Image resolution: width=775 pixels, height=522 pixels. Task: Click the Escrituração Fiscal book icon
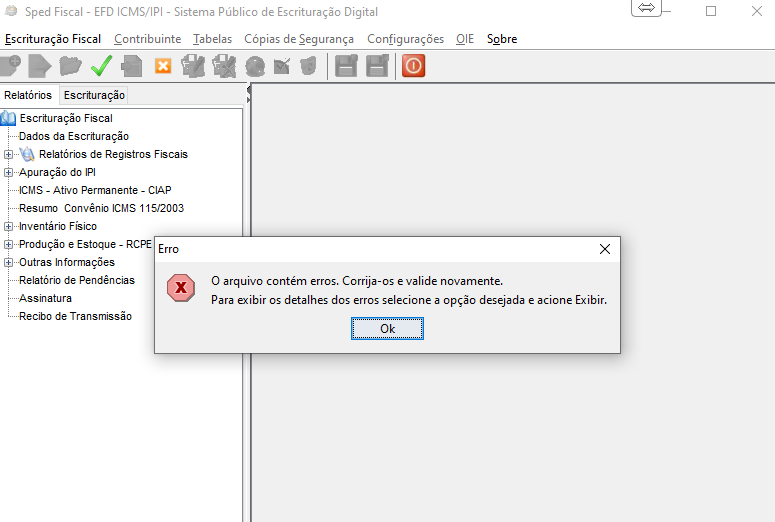click(9, 118)
